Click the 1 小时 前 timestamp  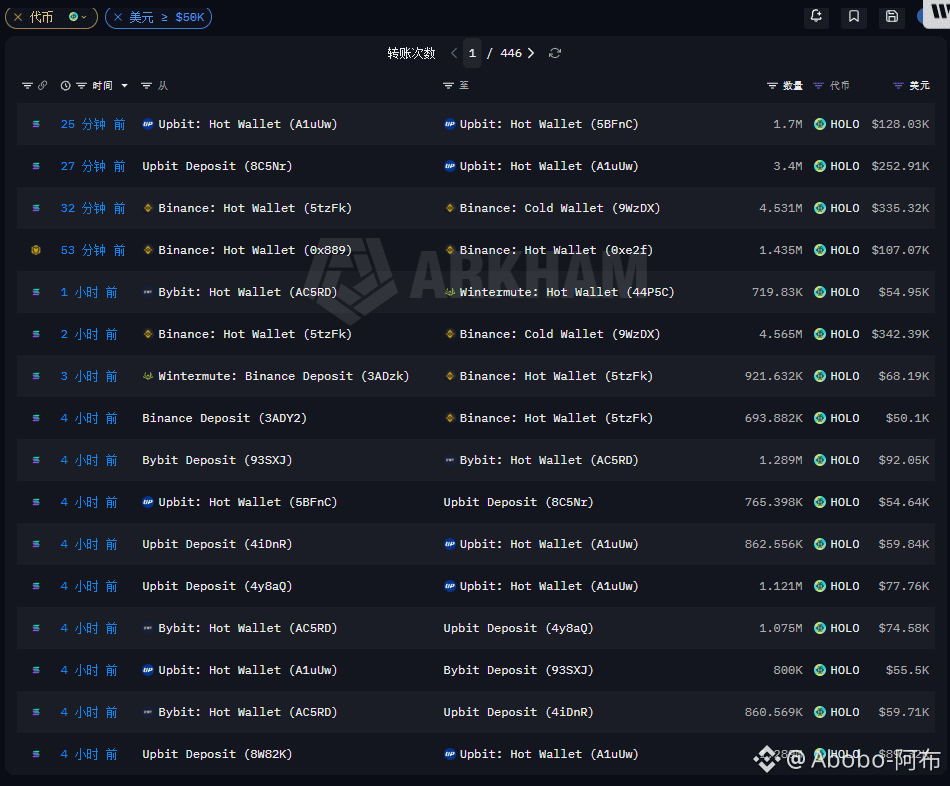point(89,292)
